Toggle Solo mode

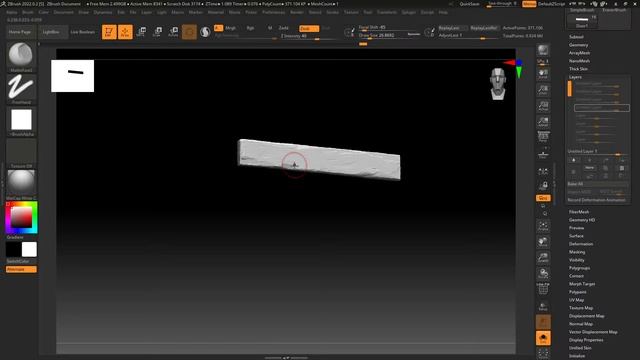point(543,338)
